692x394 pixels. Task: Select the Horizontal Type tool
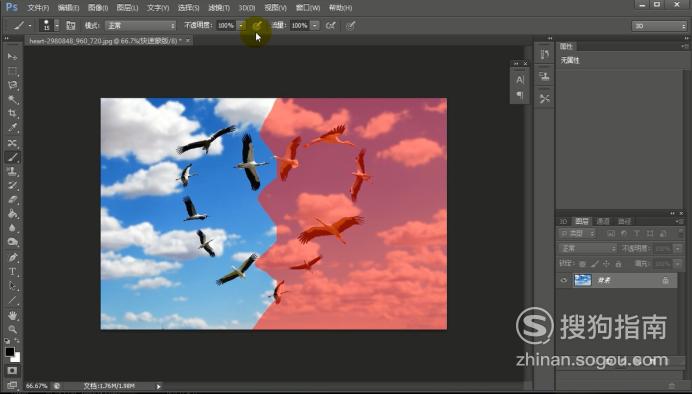tap(12, 271)
